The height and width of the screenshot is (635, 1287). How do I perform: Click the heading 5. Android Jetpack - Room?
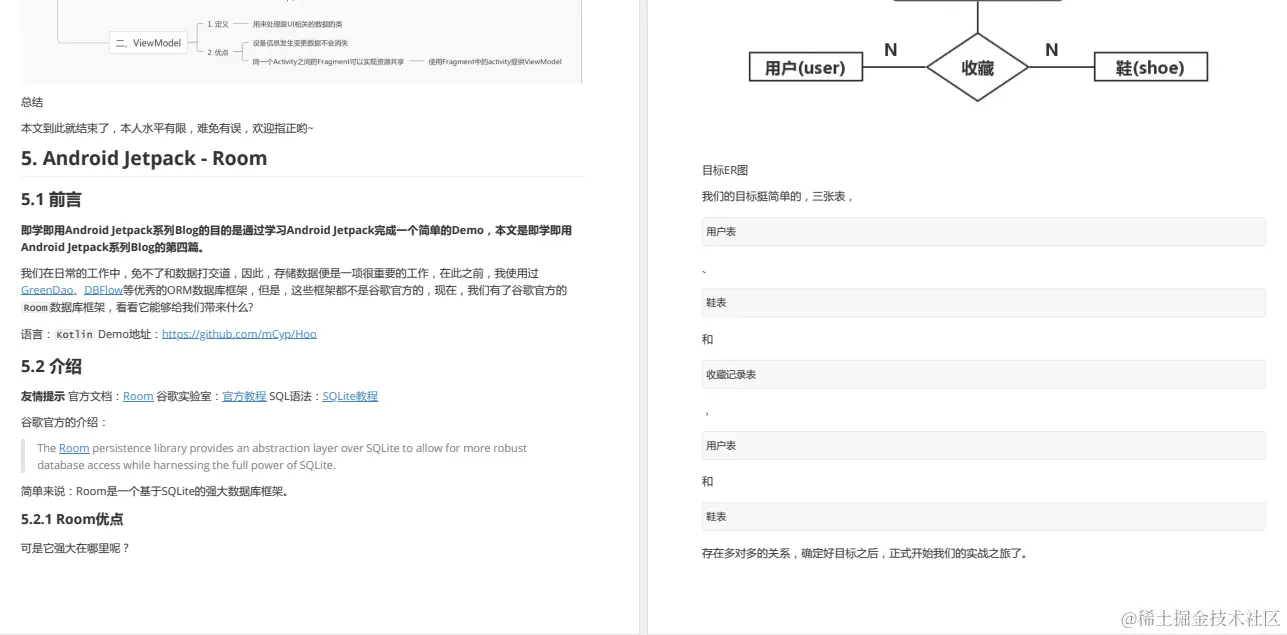[x=144, y=158]
